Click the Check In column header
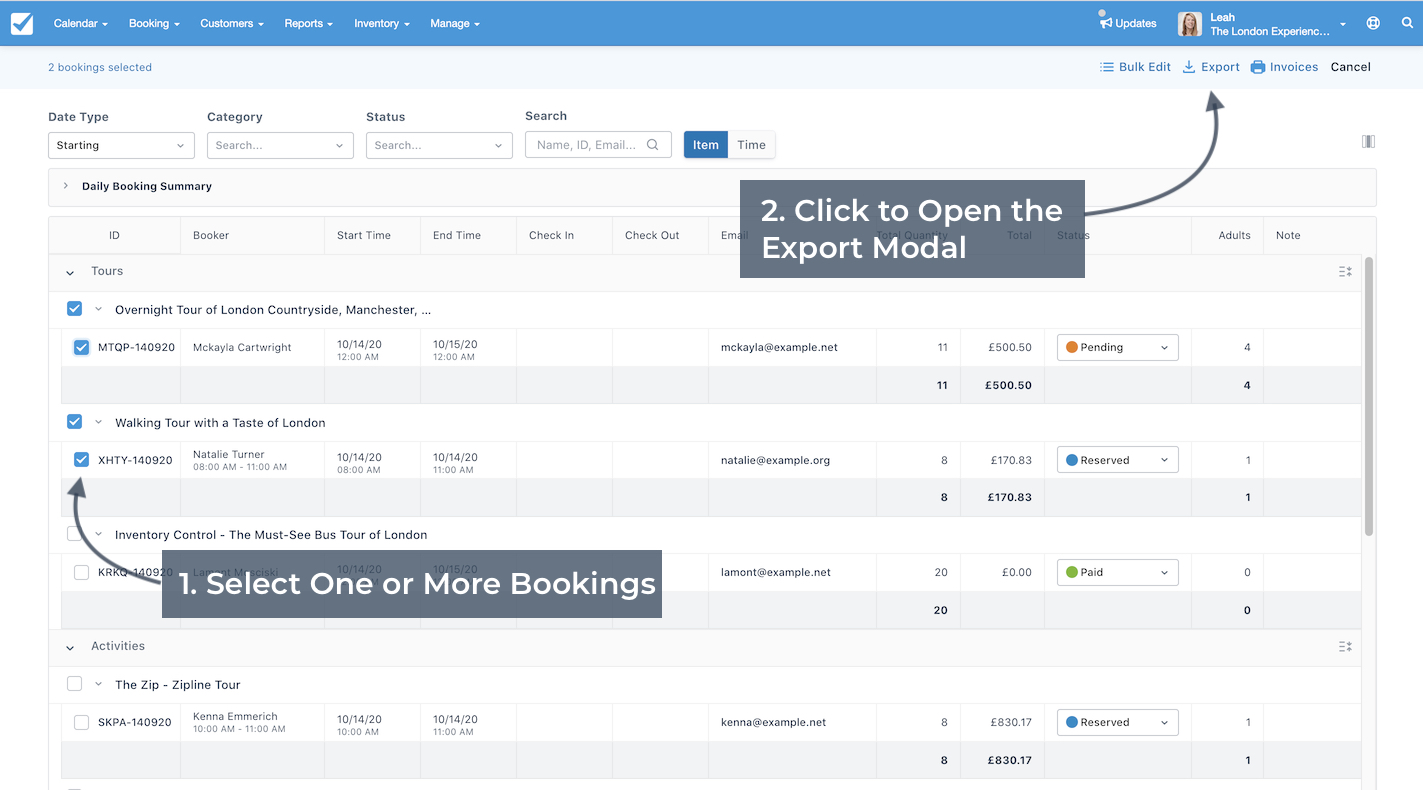 (551, 235)
